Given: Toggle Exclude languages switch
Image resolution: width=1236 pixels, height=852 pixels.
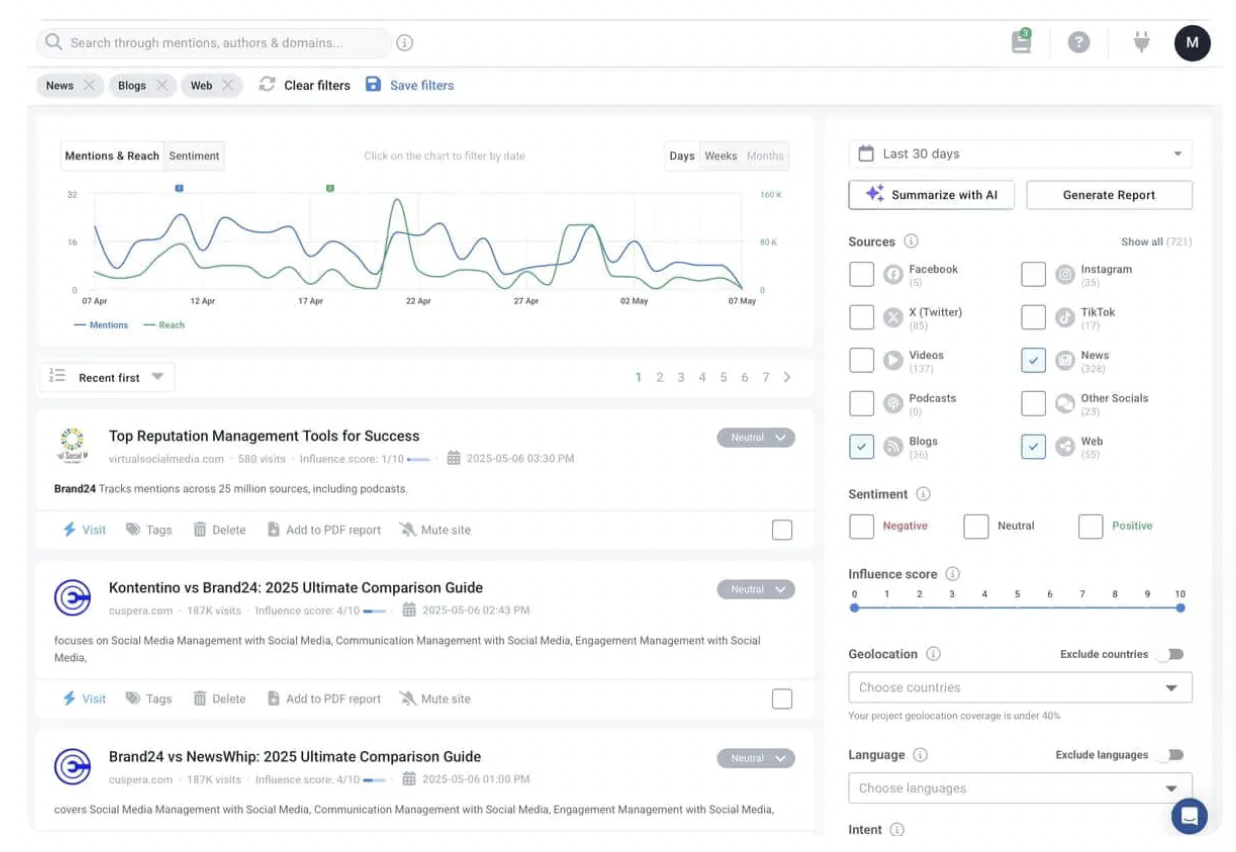Looking at the screenshot, I should [1171, 755].
